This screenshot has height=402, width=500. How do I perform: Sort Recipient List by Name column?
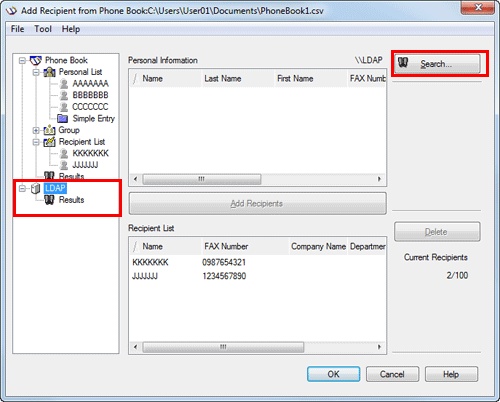[165, 247]
